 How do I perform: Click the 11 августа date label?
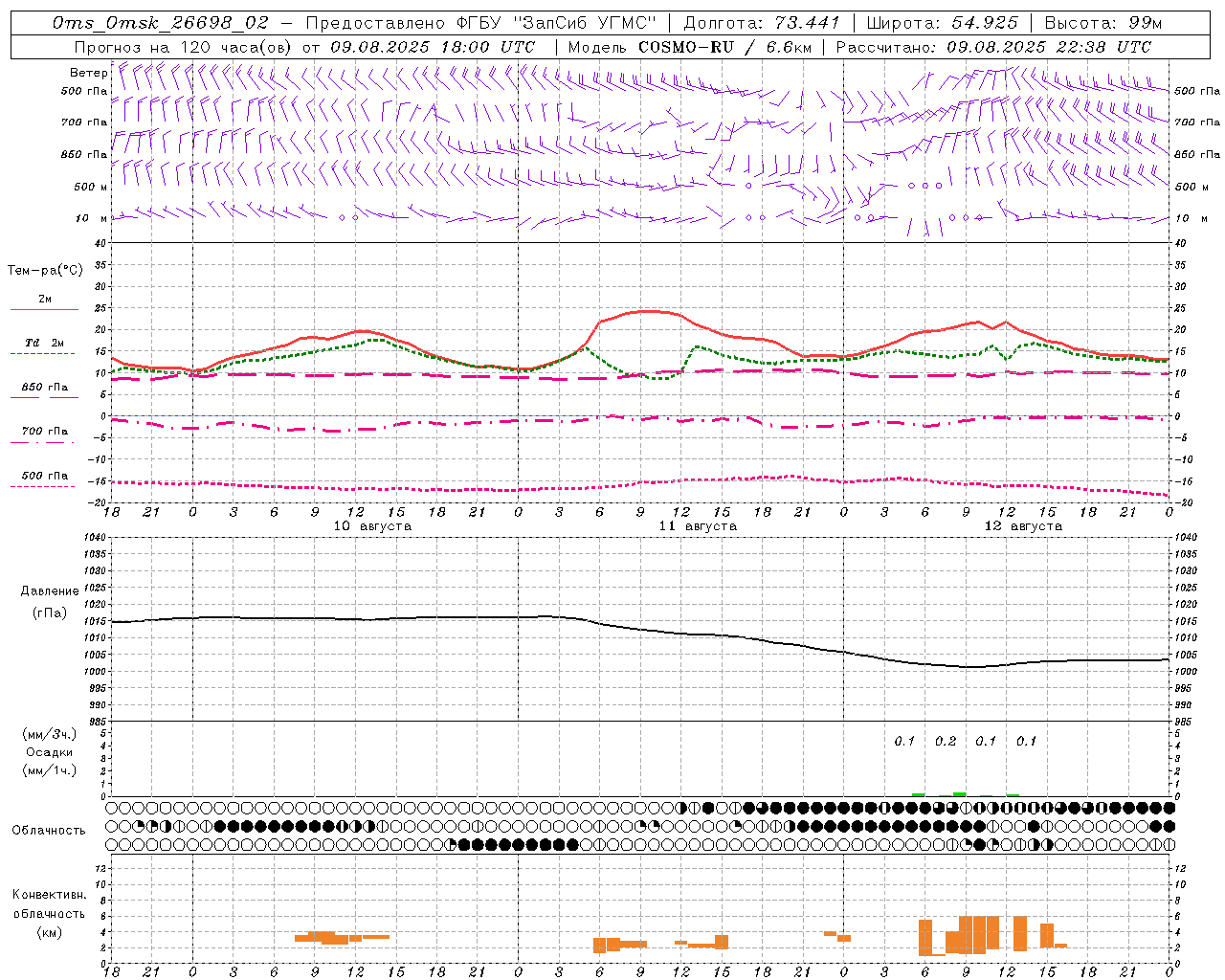[698, 526]
